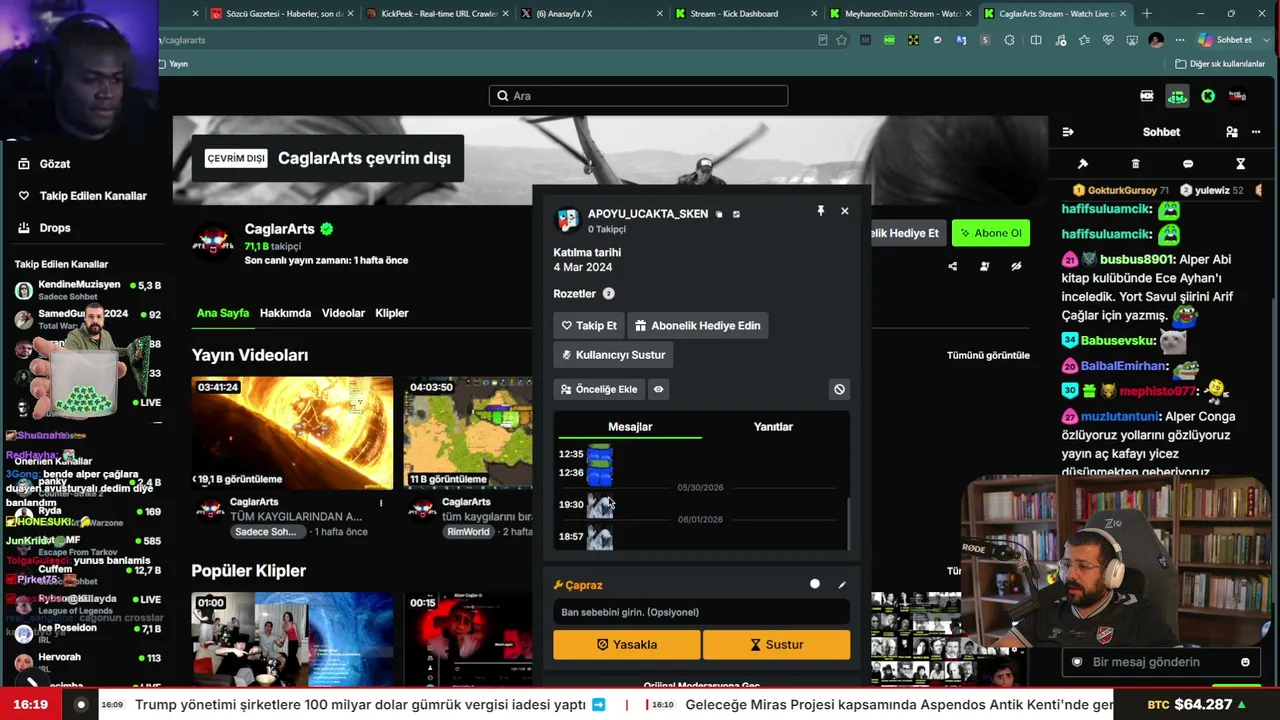Open the Hakkımda channel tab
This screenshot has height=720, width=1280.
point(285,313)
